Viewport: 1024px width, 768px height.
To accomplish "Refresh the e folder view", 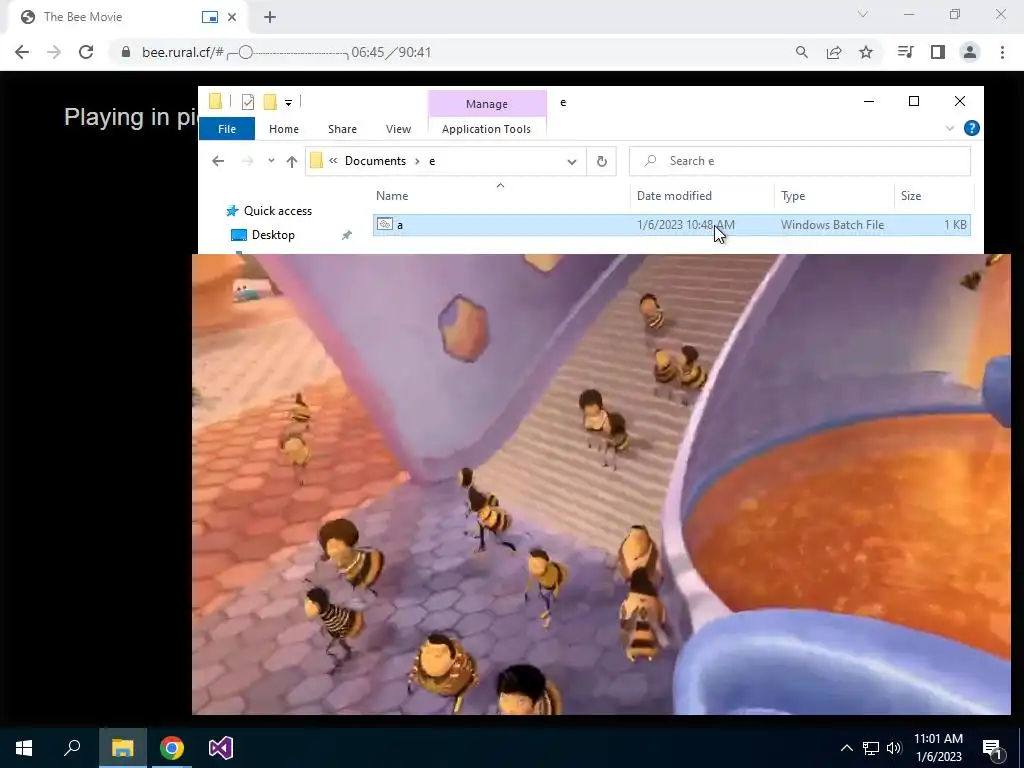I will coord(601,161).
